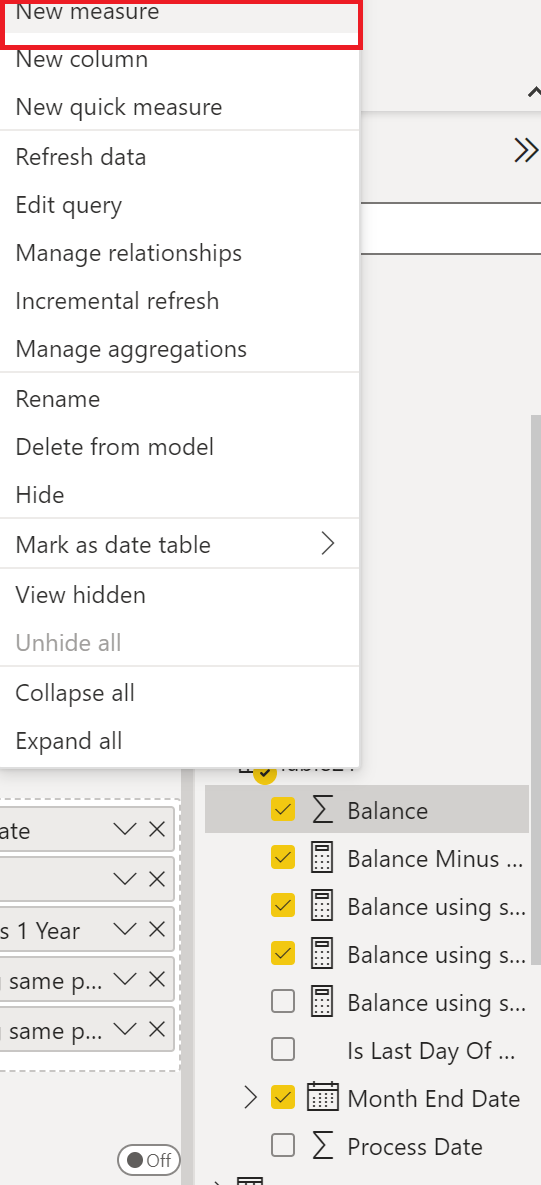Viewport: 541px width, 1185px height.
Task: Uncheck the Month End Date checkbox
Action: pyautogui.click(x=283, y=1098)
